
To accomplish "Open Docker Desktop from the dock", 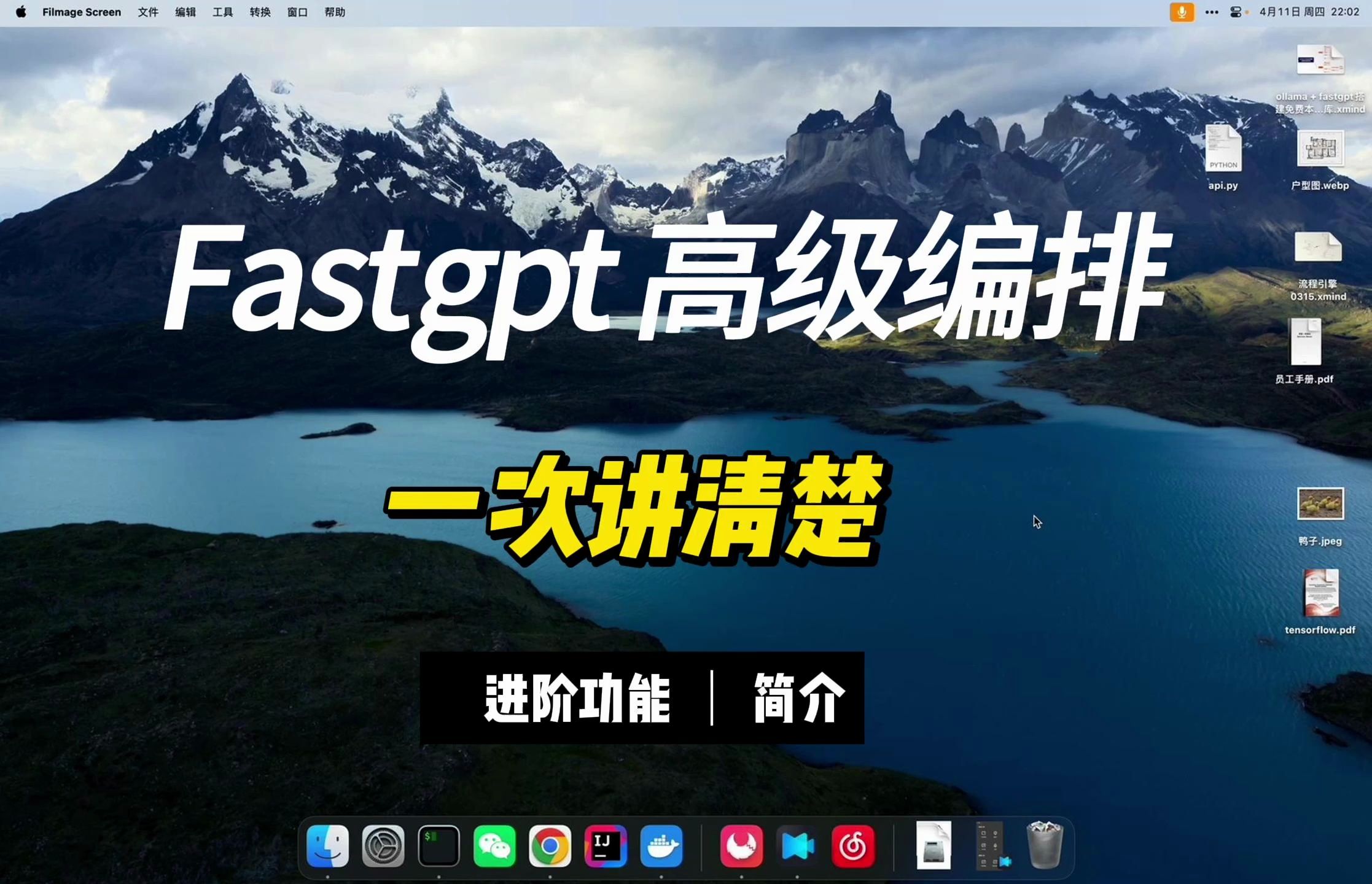I will (661, 846).
